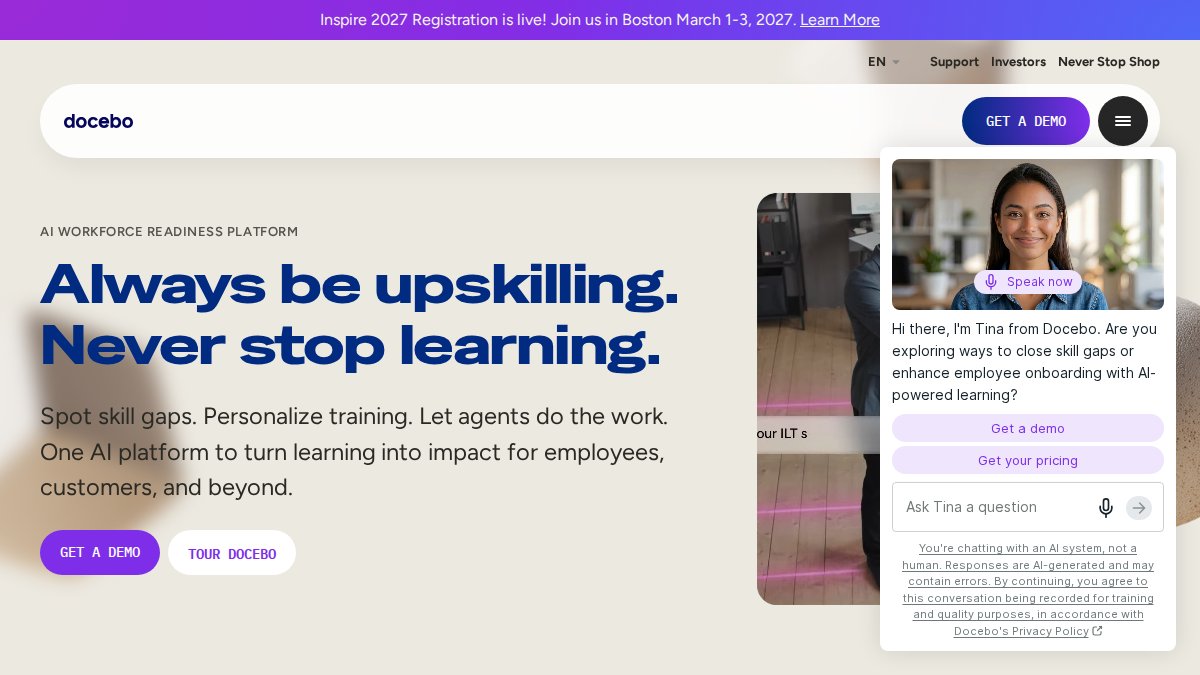Open the hamburger menu icon

click(1122, 121)
